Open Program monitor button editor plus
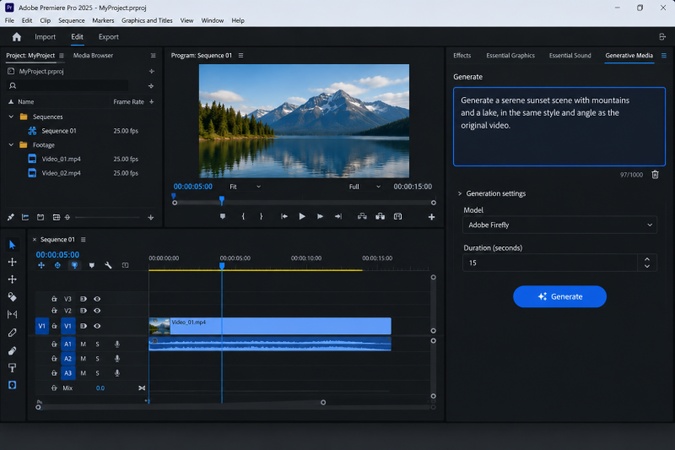Viewport: 675px width, 450px height. [x=431, y=217]
